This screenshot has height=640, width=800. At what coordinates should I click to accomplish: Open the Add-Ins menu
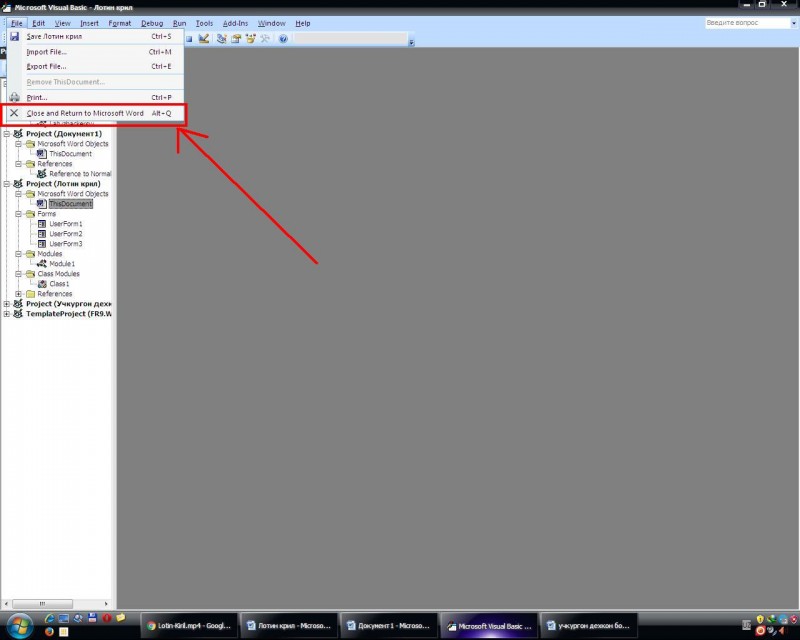(235, 23)
